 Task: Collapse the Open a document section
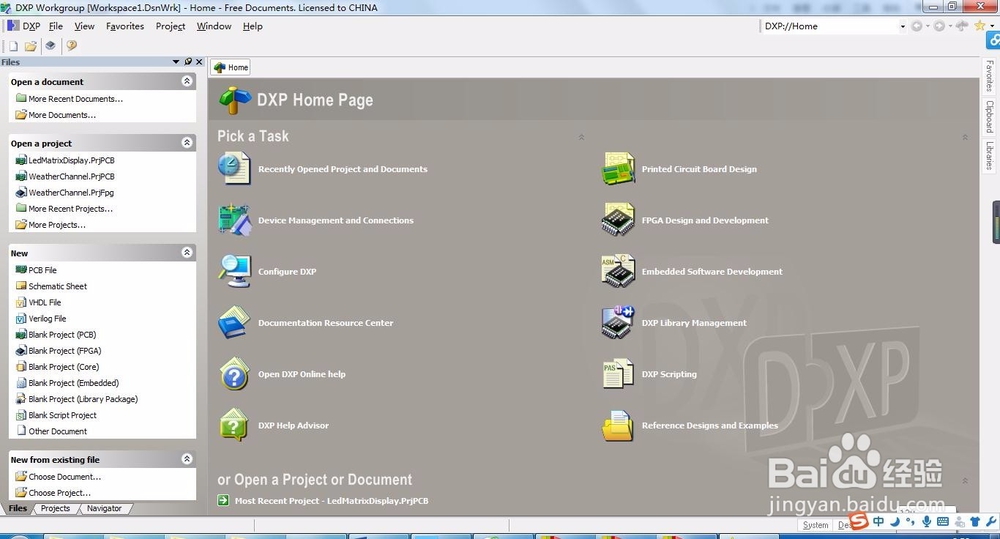click(187, 81)
